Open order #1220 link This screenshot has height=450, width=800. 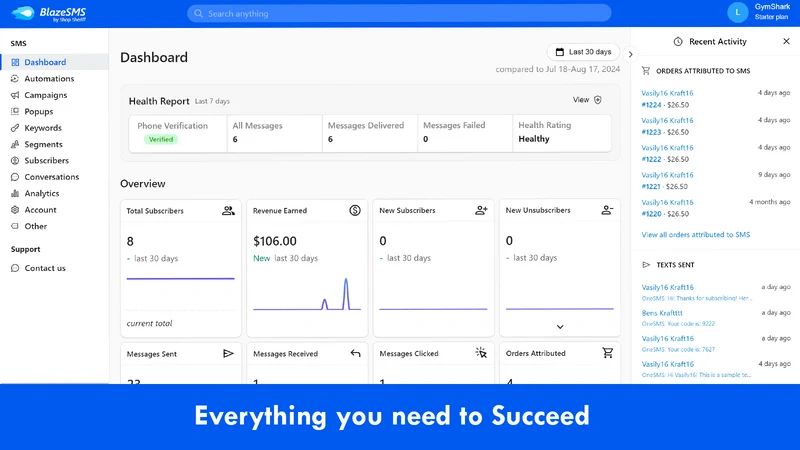tap(652, 214)
